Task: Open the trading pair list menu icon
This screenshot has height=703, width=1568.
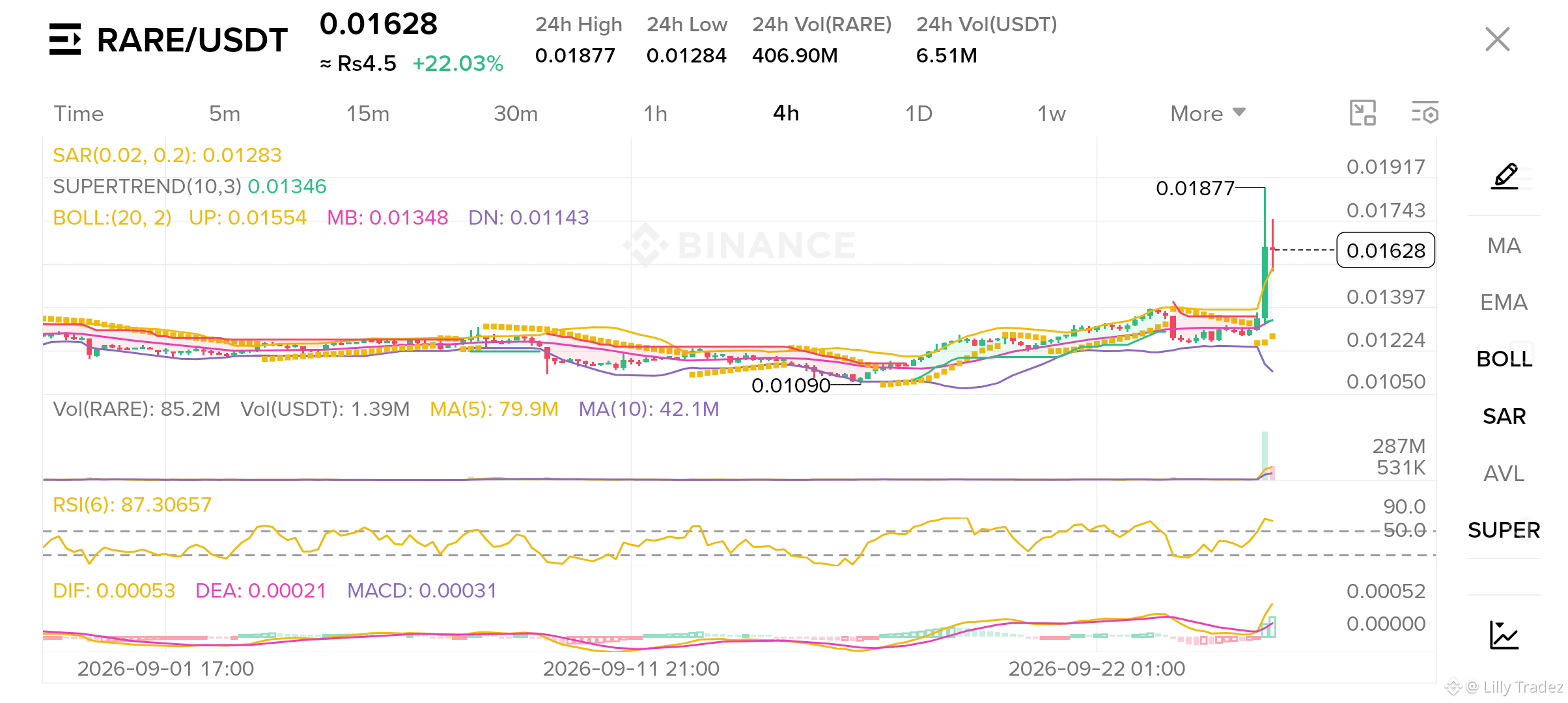Action: tap(65, 39)
